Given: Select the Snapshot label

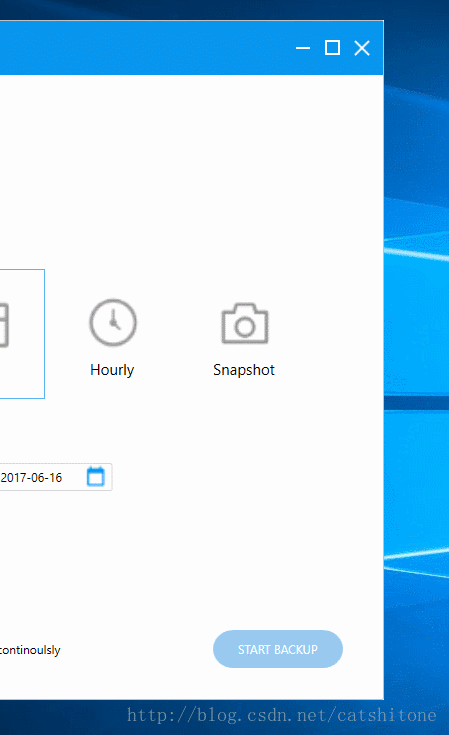Looking at the screenshot, I should [x=244, y=370].
